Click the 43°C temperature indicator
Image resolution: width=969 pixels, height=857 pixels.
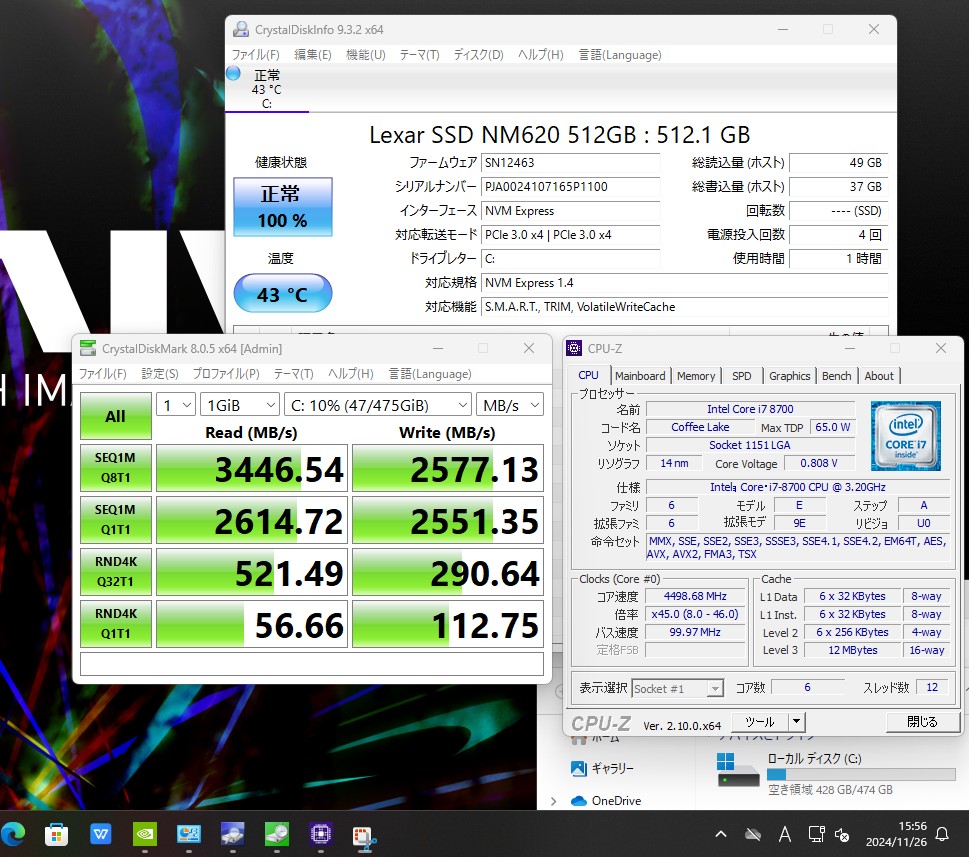click(281, 293)
